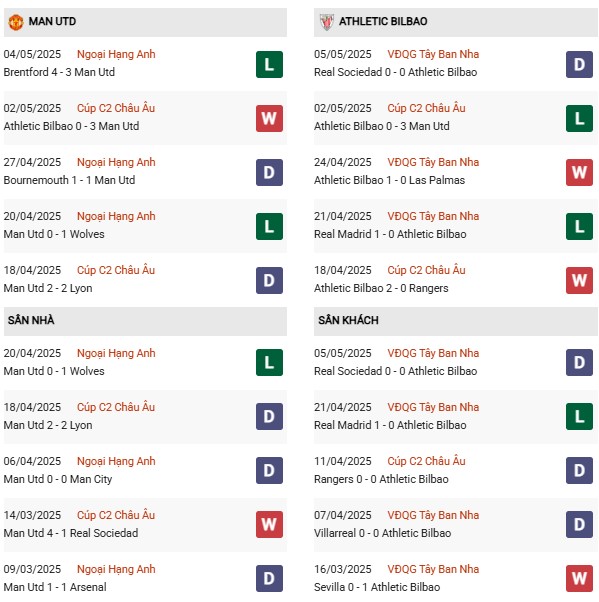Click the W badge for Sevilla 0-1 Athletic Bilbao
Screen dimensions: 599x602
click(579, 578)
